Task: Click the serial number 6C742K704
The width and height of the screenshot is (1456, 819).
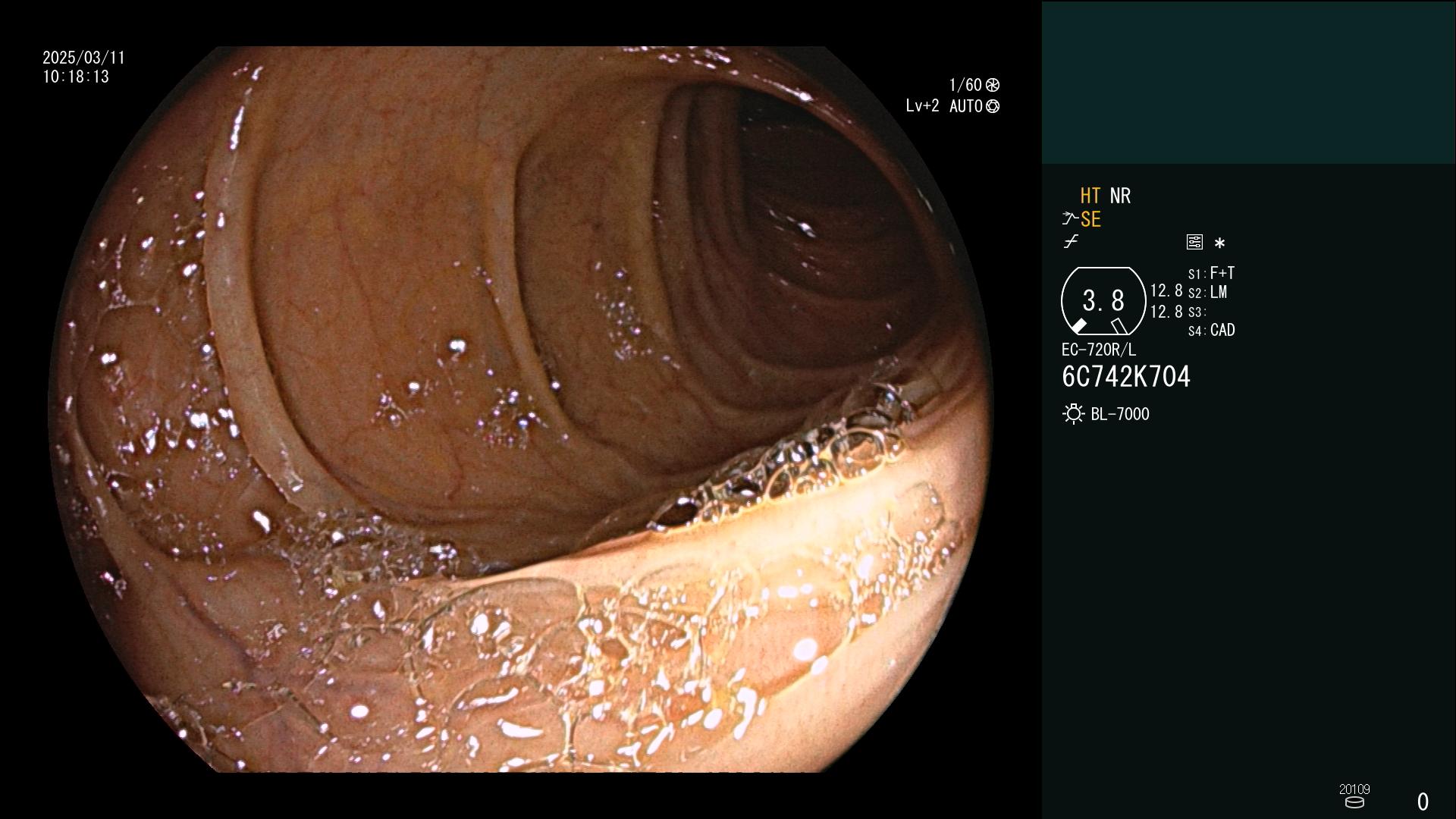Action: pyautogui.click(x=1126, y=377)
